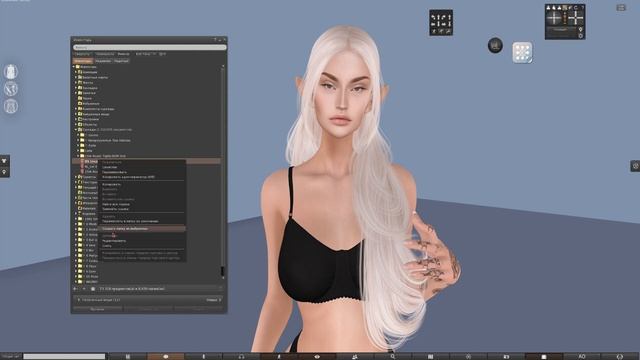Image resolution: width=640 pixels, height=360 pixels.
Task: Click the camera zoom slider
Action: [x=565, y=18]
